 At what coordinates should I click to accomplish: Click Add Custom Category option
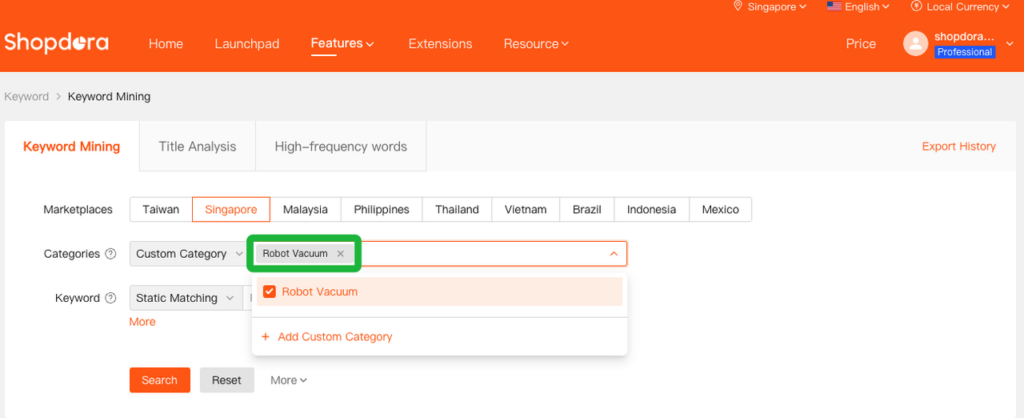[x=334, y=337]
